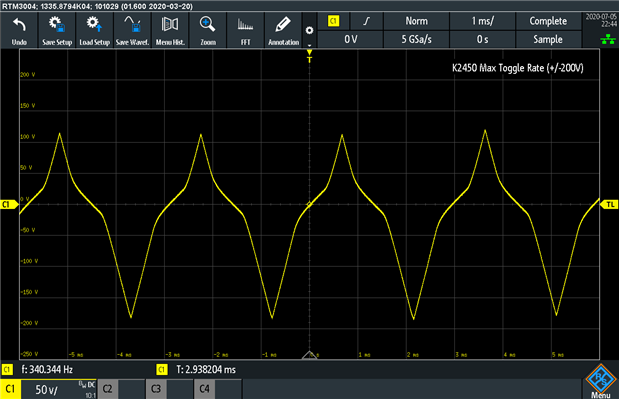Click the frequency measurement f: 340.344 Hz
Viewport: 619px width, 399px height.
tap(47, 369)
